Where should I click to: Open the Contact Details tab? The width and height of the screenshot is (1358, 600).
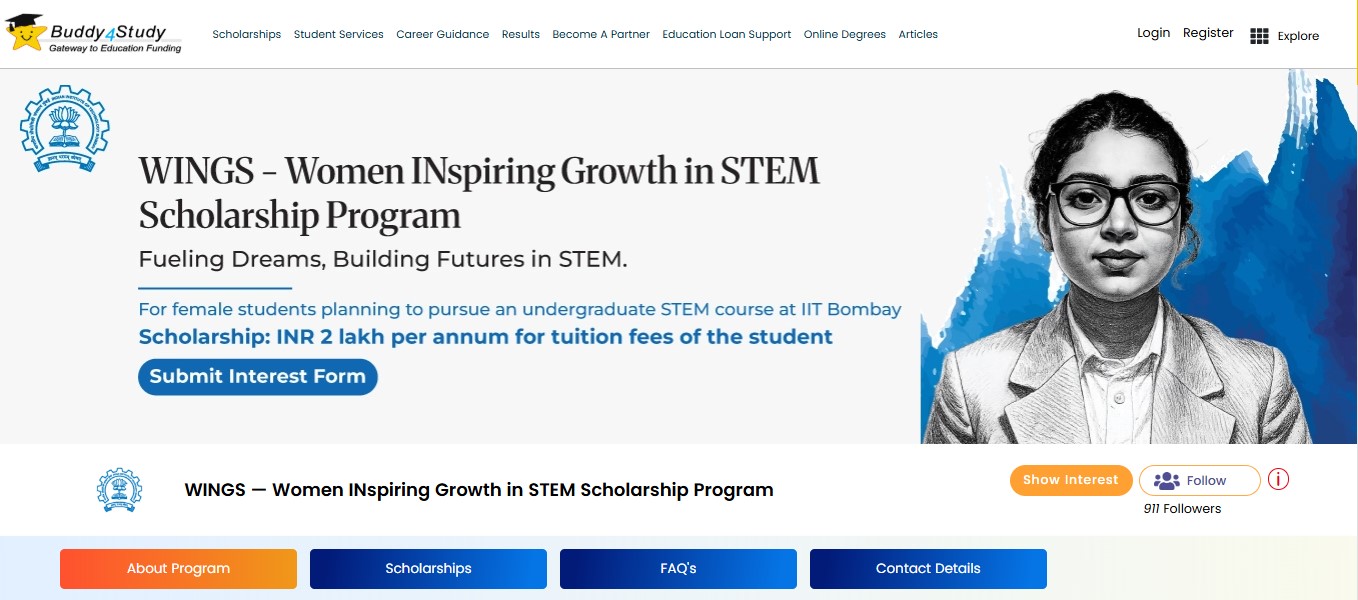pos(928,568)
